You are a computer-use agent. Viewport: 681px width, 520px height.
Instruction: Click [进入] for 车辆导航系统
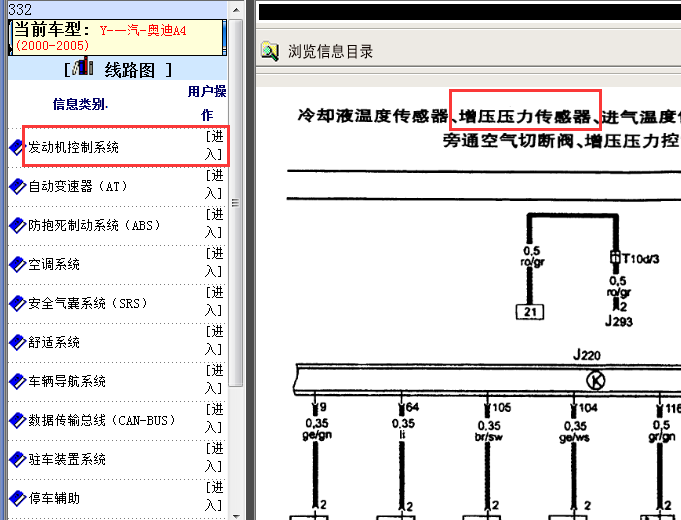point(214,379)
